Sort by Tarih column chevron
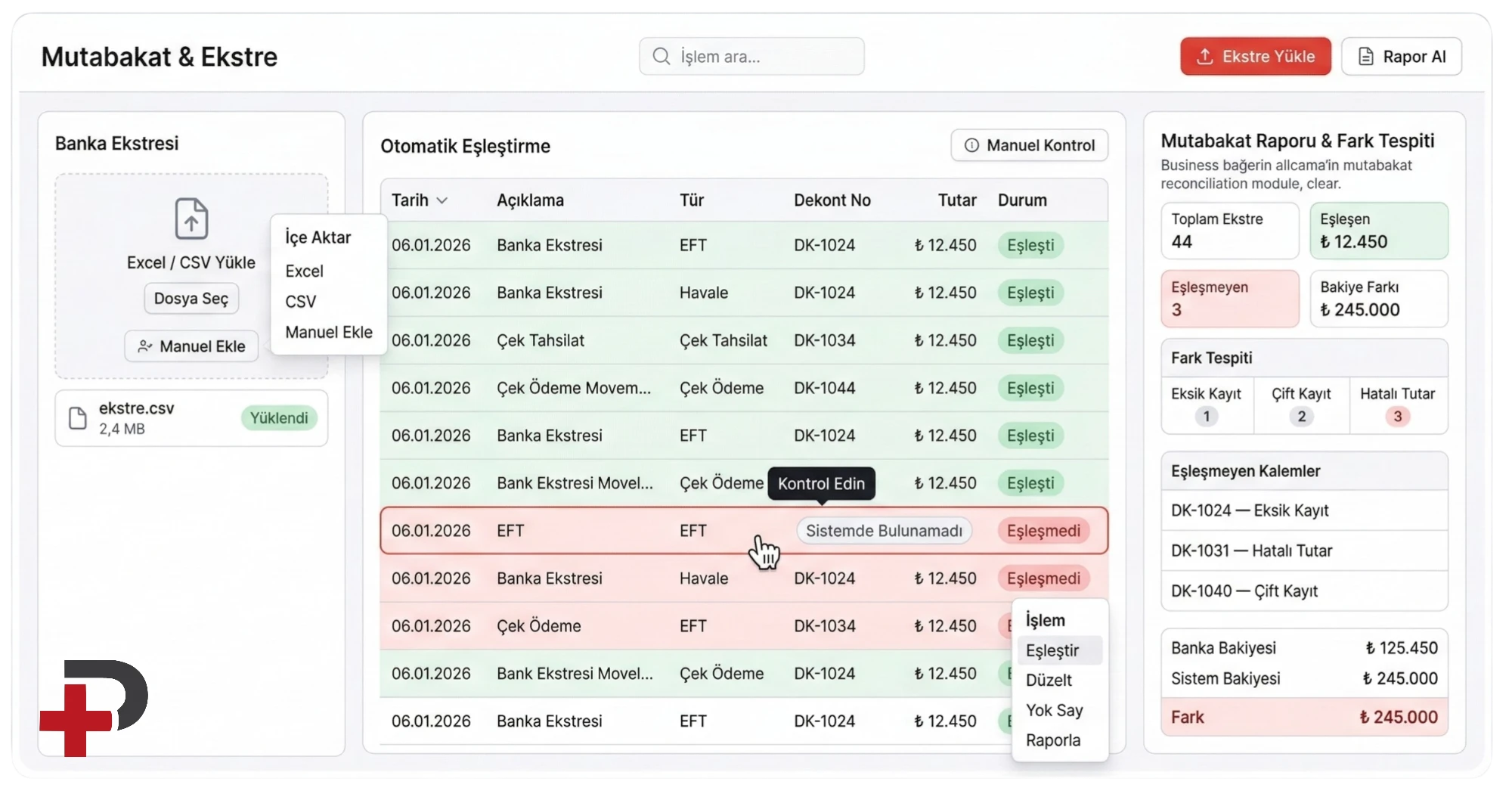 pos(442,200)
